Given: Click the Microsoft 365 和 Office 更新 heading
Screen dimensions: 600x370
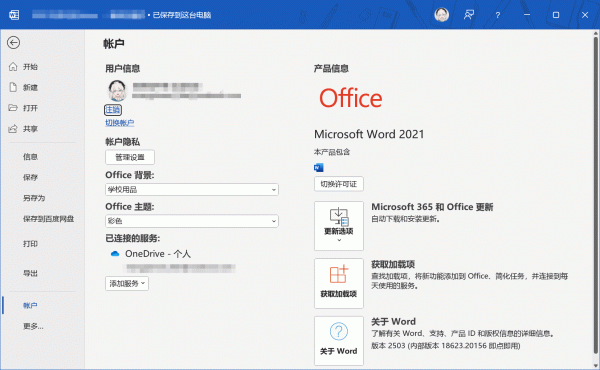Looking at the screenshot, I should [432, 207].
